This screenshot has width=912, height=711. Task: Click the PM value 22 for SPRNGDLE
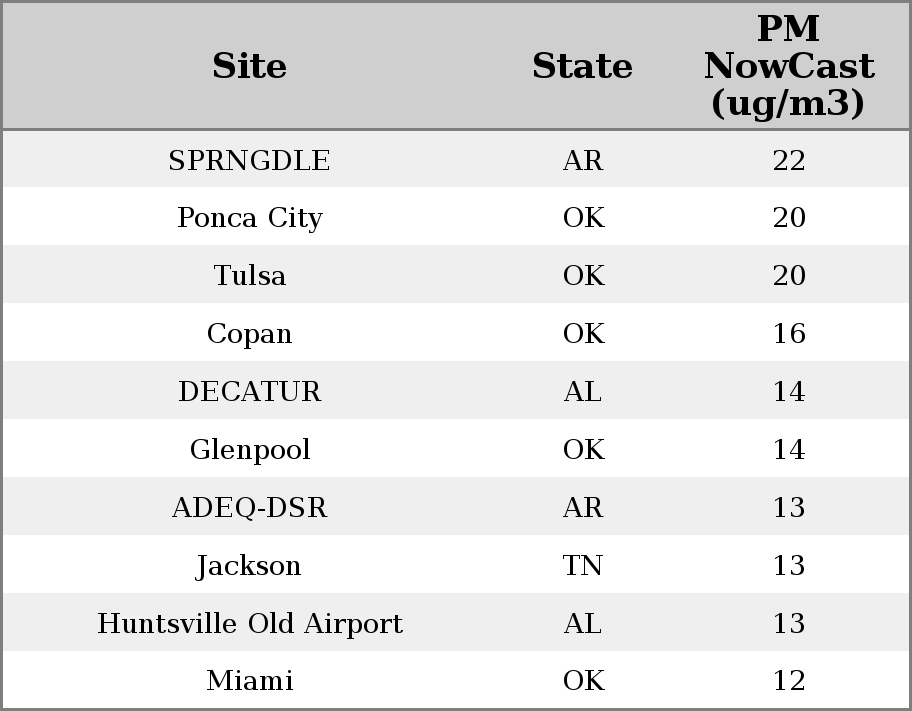point(788,161)
